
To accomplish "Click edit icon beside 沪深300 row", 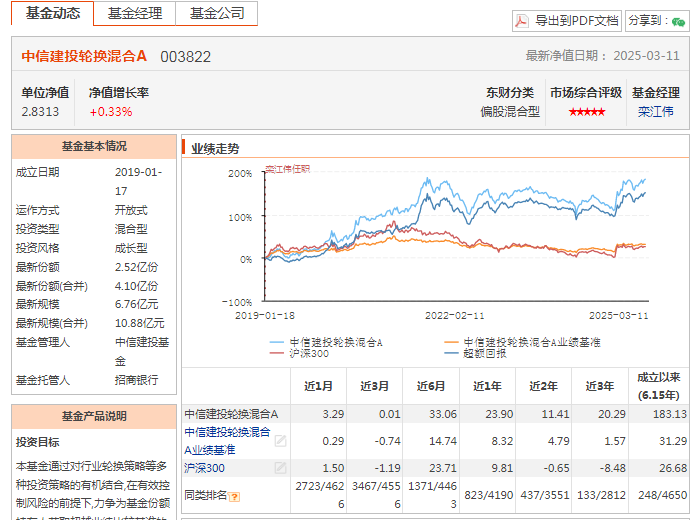I will (280, 468).
